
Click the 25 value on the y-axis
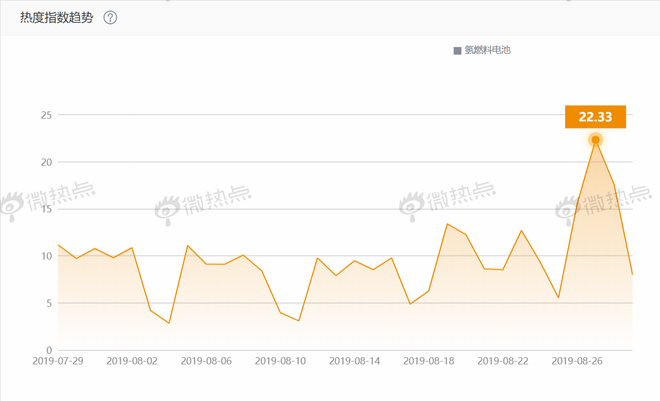(45, 115)
